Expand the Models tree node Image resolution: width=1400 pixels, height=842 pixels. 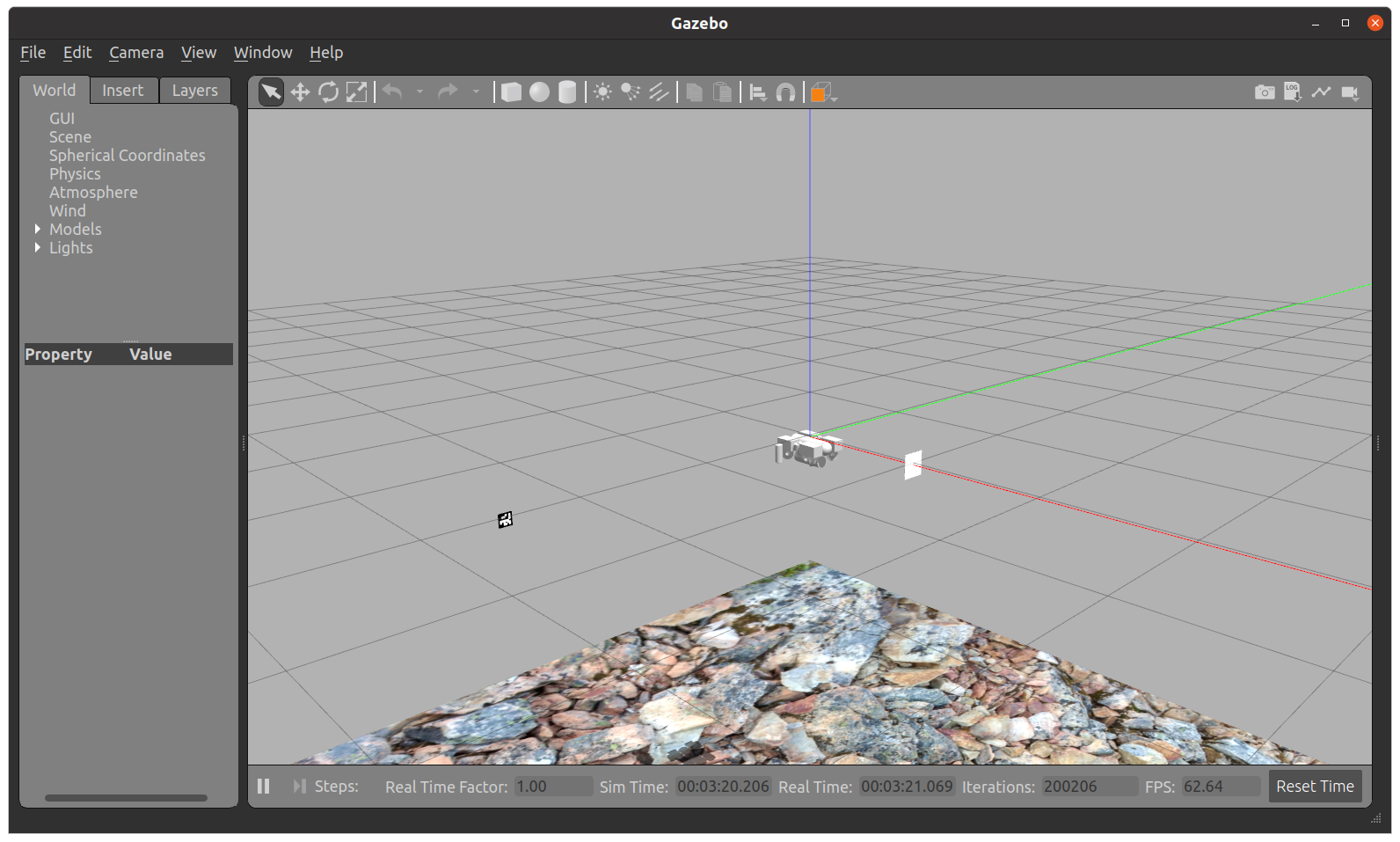(x=38, y=229)
